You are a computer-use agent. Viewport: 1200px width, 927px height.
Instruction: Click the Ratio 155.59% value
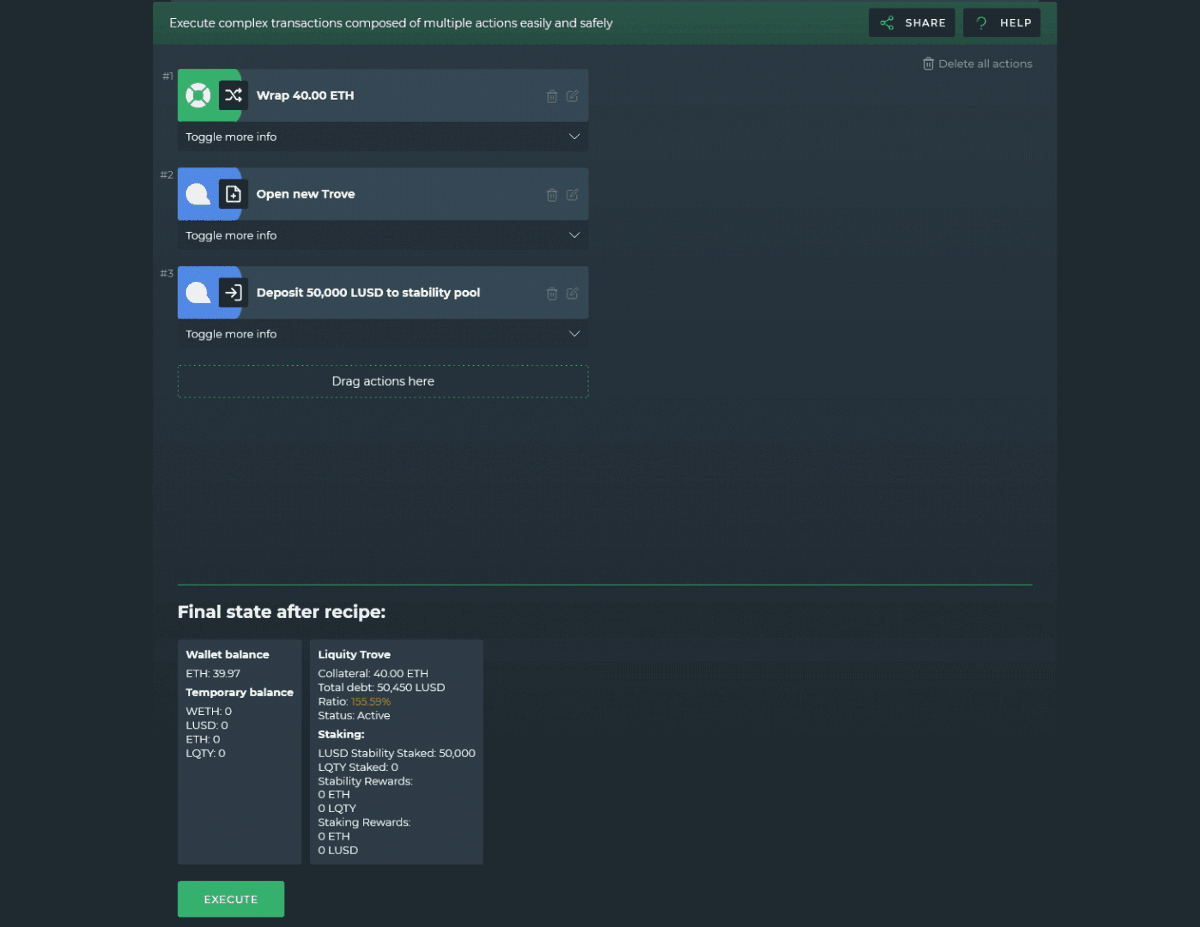371,702
